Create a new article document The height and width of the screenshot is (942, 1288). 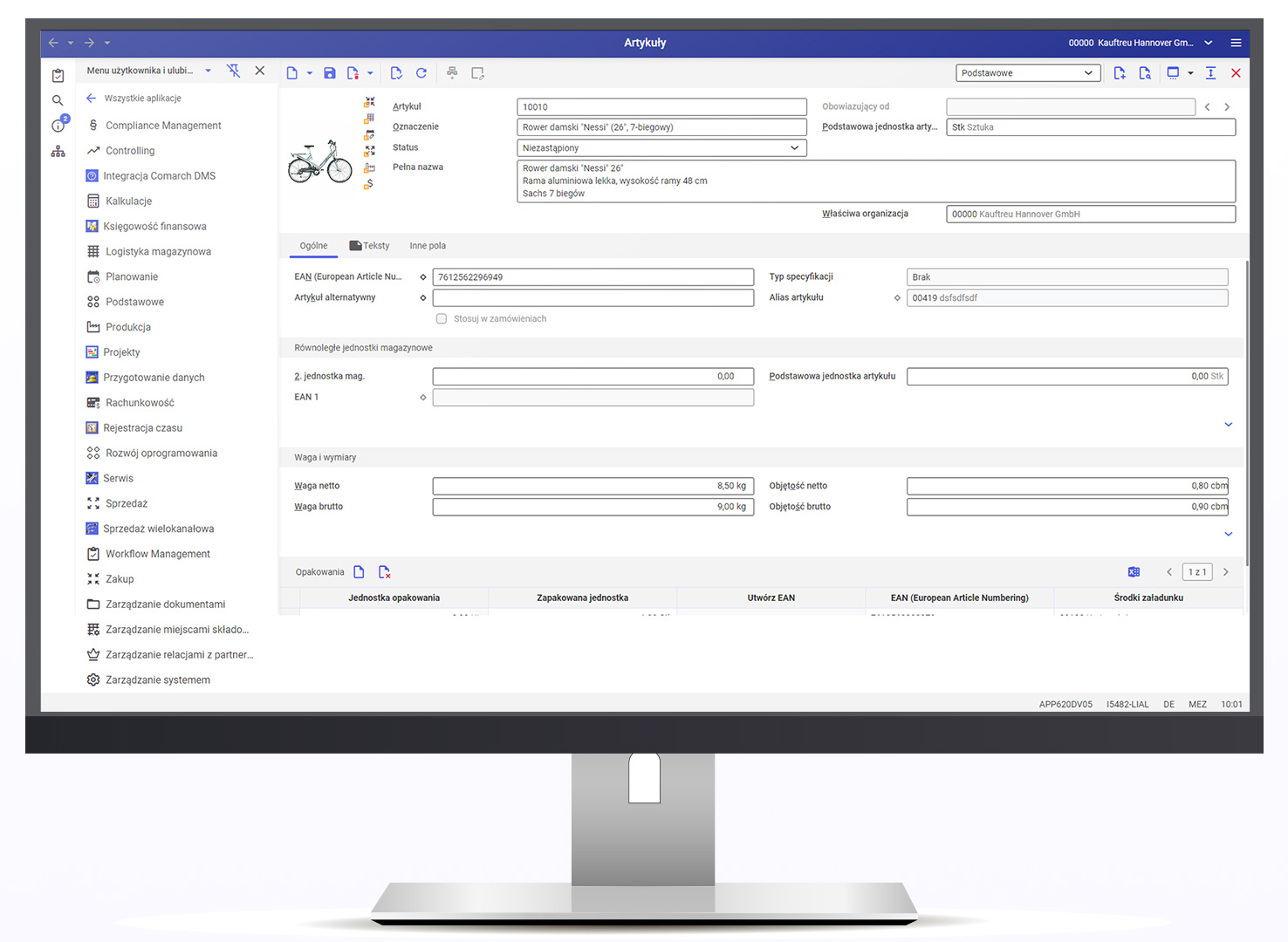[x=292, y=73]
